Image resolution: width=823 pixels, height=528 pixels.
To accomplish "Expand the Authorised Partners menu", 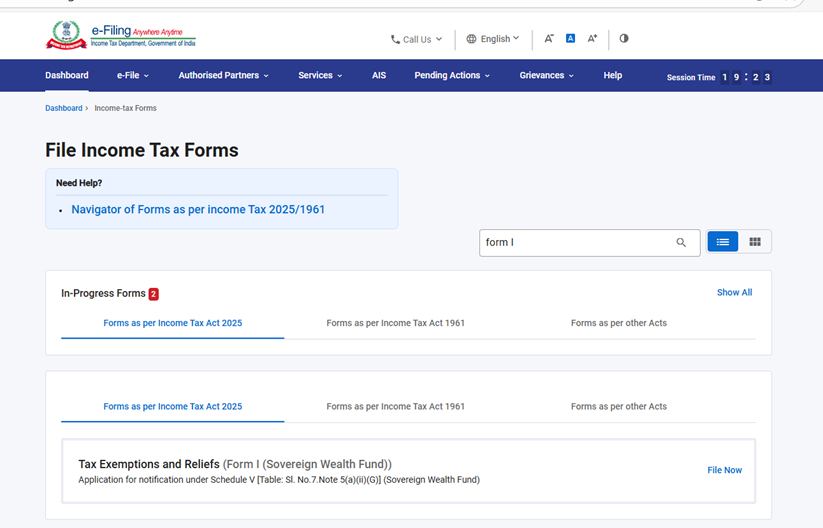I will 223,75.
